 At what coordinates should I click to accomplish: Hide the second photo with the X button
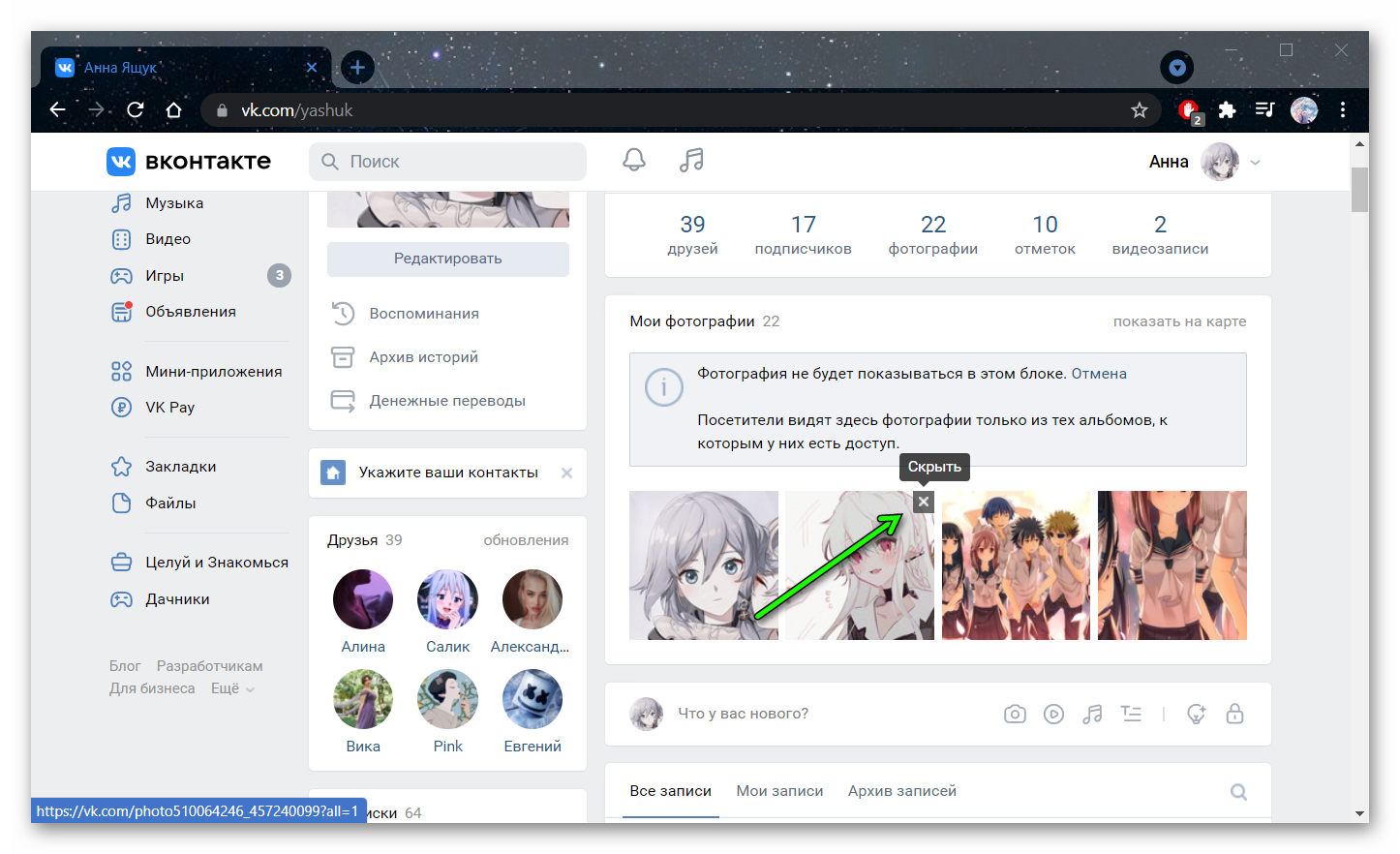pos(924,502)
